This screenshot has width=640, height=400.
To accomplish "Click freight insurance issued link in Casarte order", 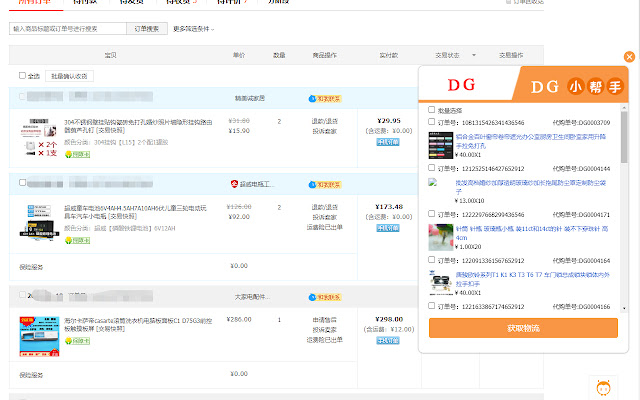I will pos(325,340).
